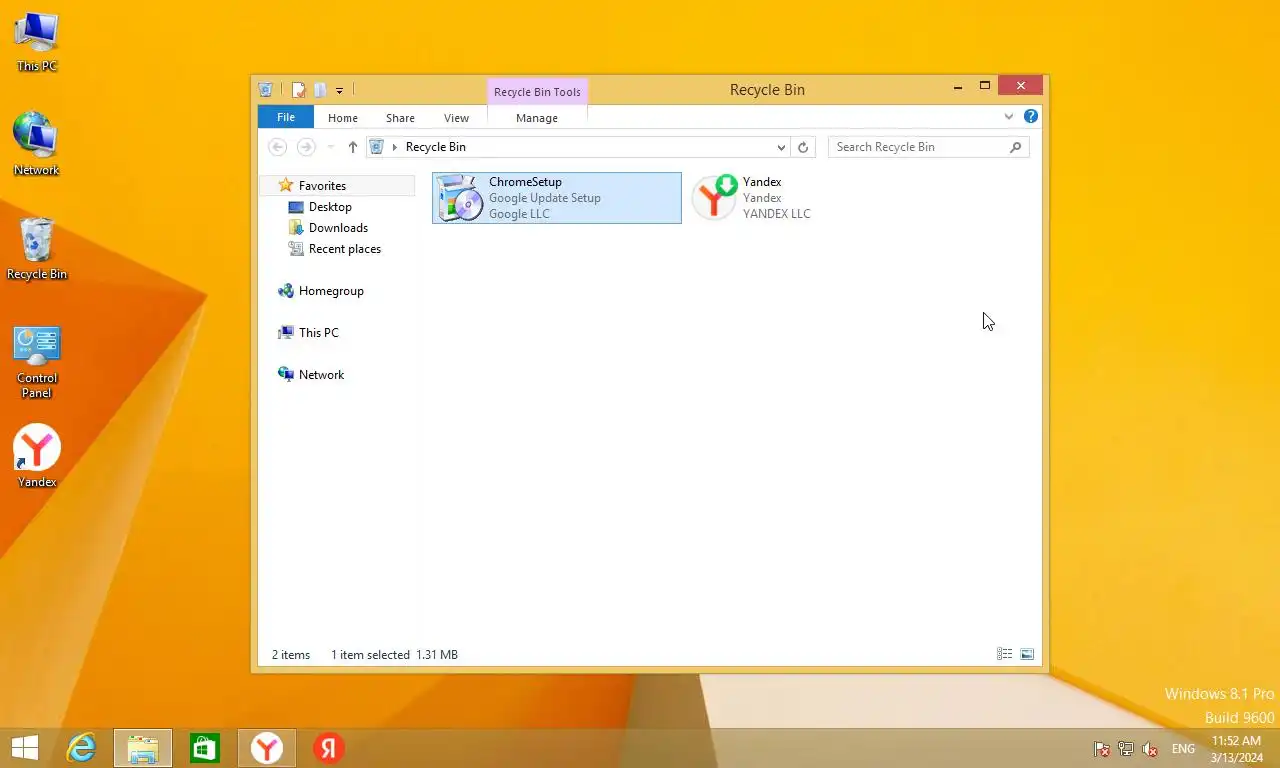Click the Back navigation arrow
This screenshot has width=1280, height=768.
coord(278,147)
